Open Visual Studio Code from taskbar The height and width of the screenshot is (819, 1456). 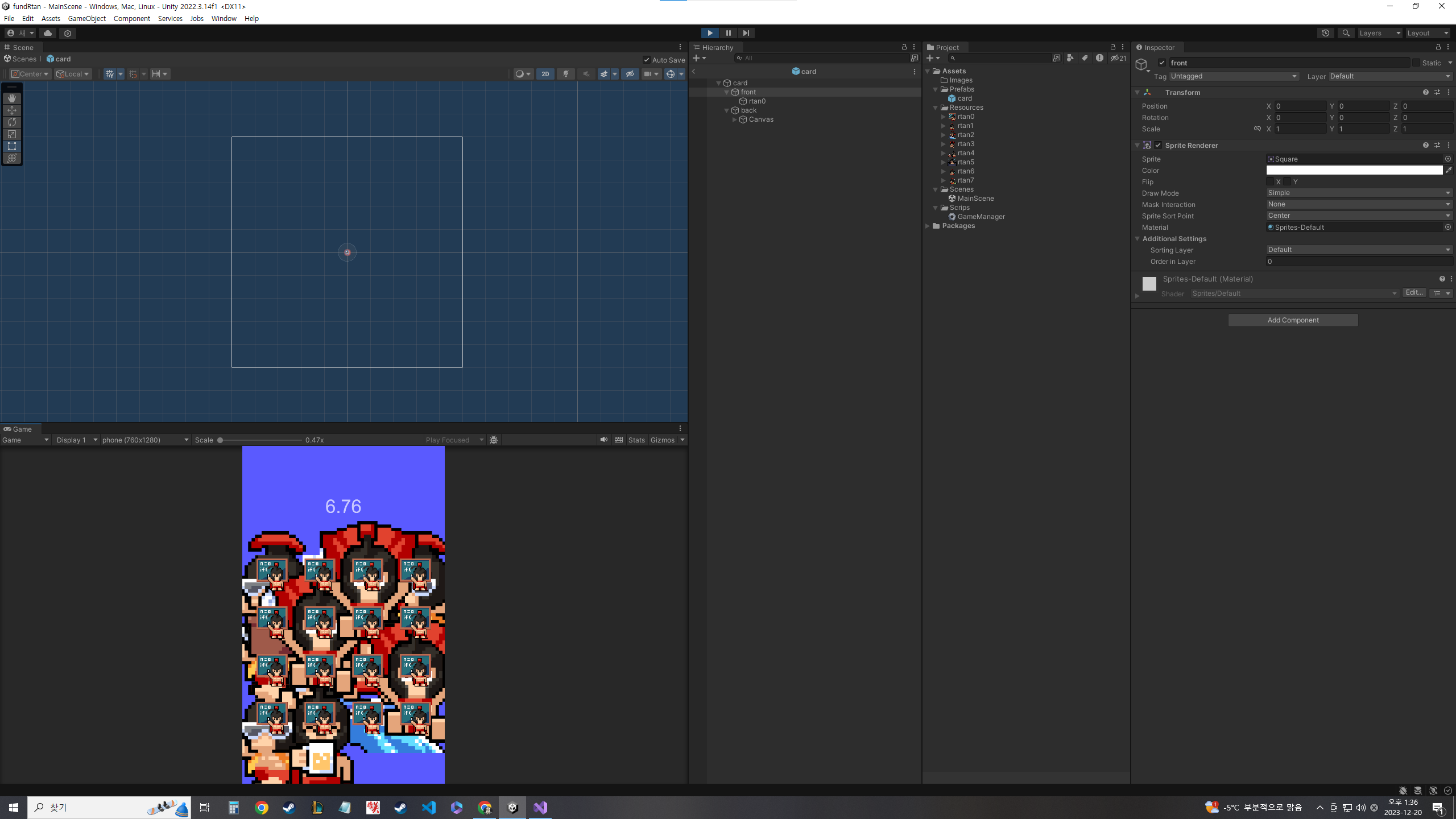tap(429, 808)
